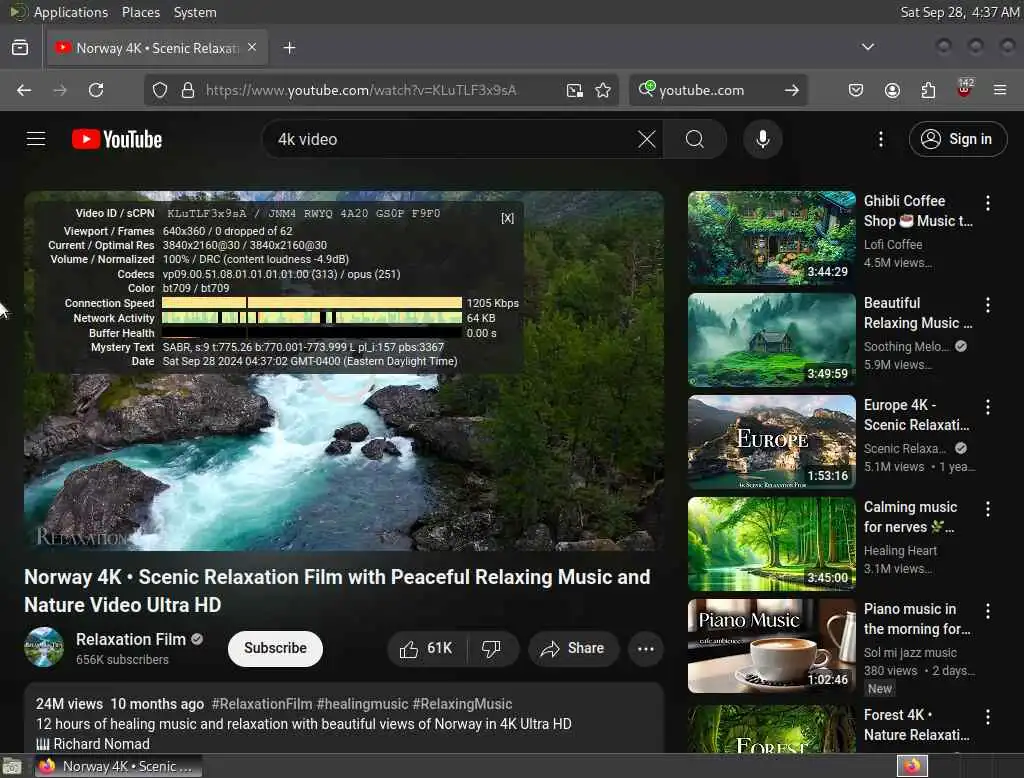Bookmark this page with star
Screen dimensions: 1024x778
[603, 90]
